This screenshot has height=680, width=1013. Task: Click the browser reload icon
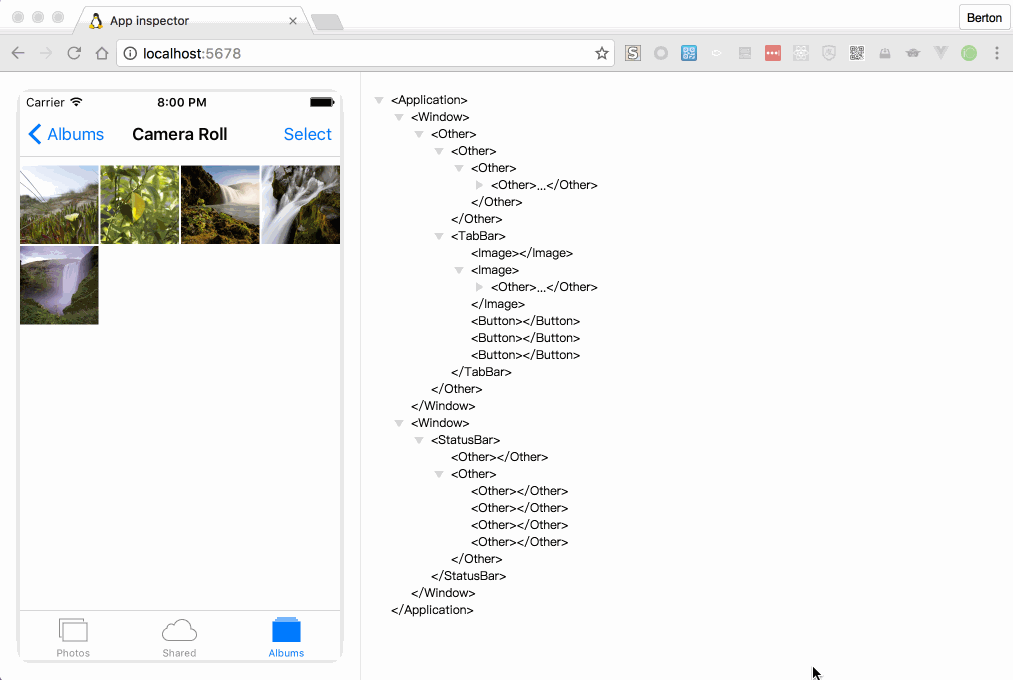[74, 53]
